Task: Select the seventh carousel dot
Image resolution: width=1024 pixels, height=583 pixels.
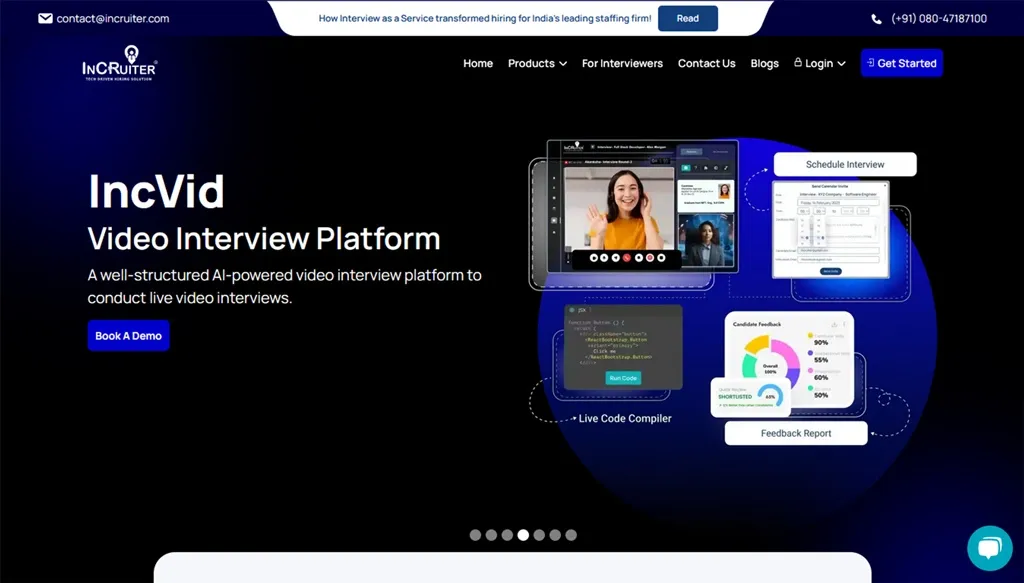Action: tap(571, 535)
